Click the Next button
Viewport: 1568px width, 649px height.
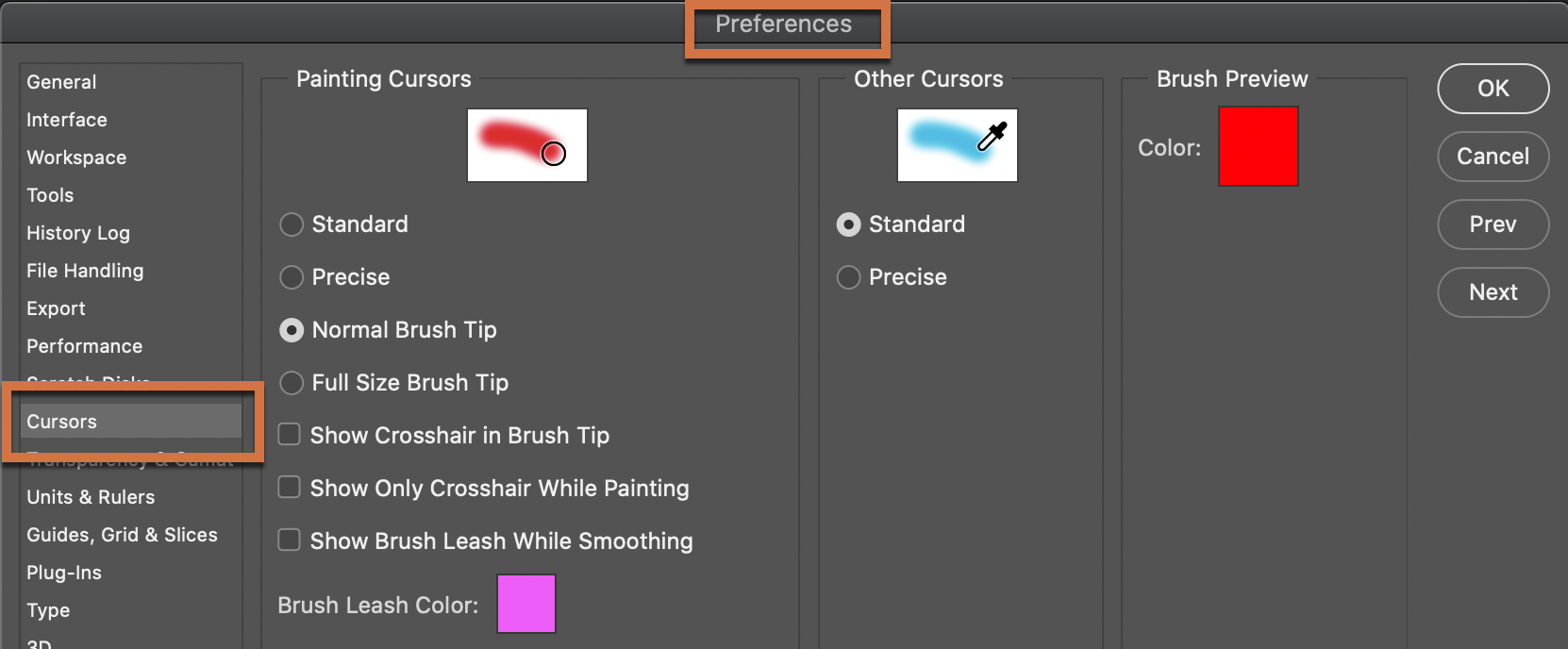[x=1493, y=292]
